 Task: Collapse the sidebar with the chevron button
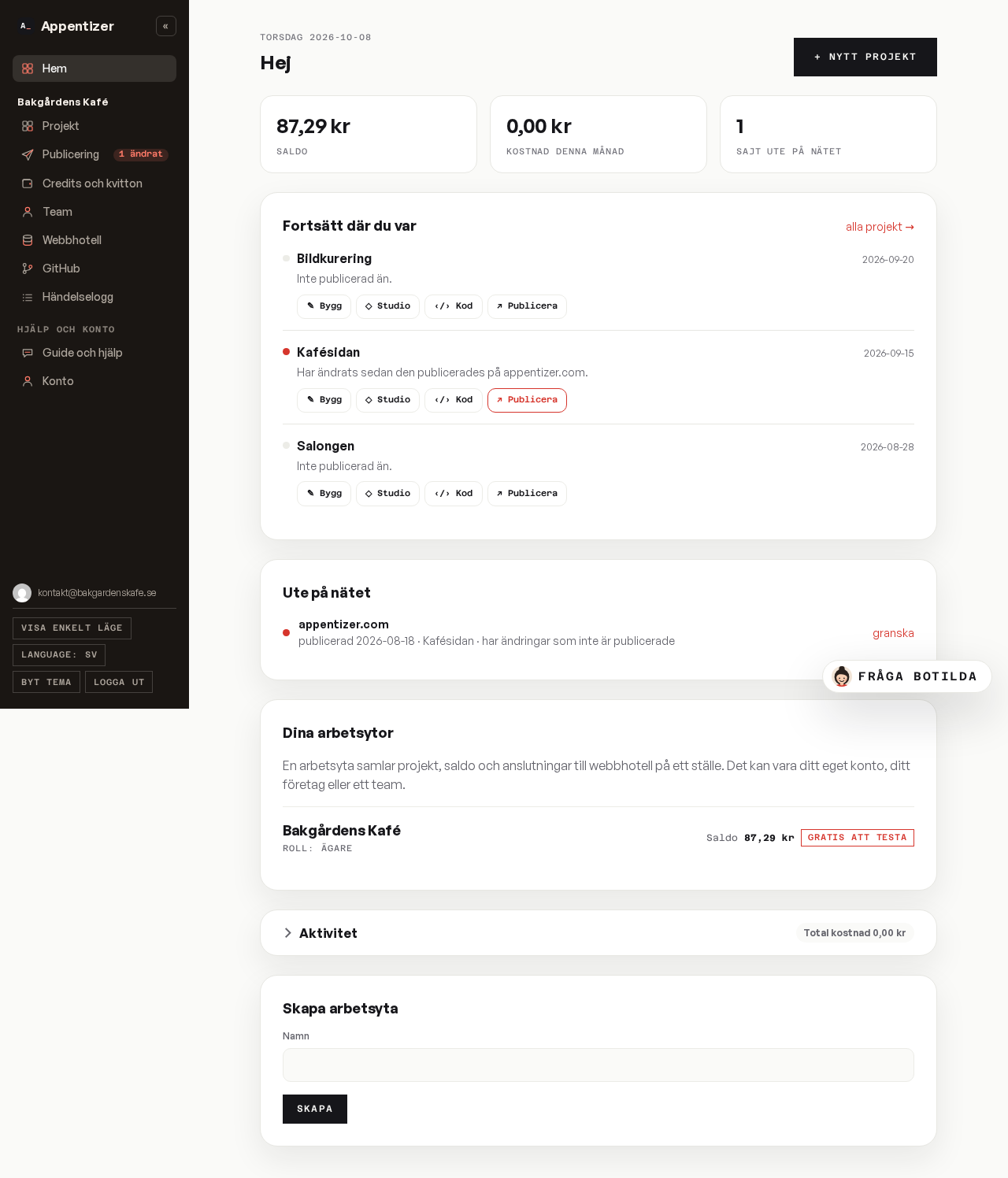pyautogui.click(x=165, y=26)
